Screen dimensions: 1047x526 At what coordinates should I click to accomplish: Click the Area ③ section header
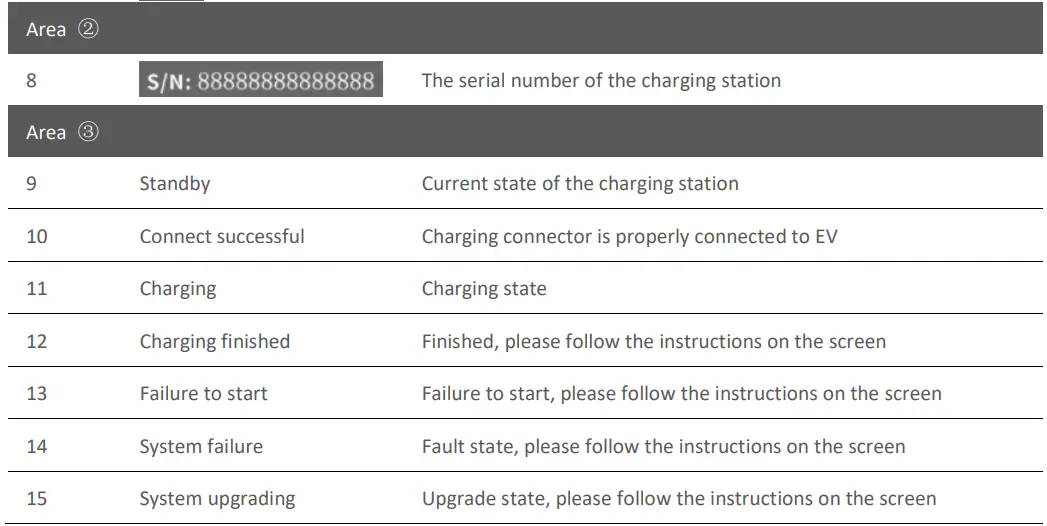click(62, 133)
